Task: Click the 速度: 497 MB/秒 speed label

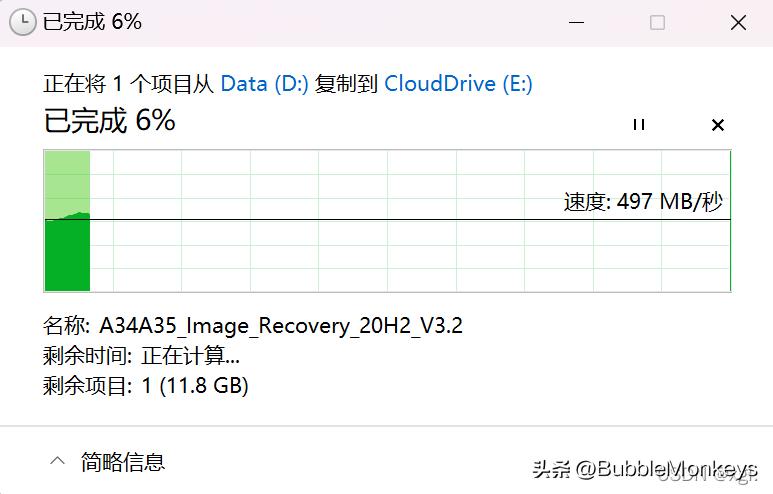Action: (x=643, y=202)
